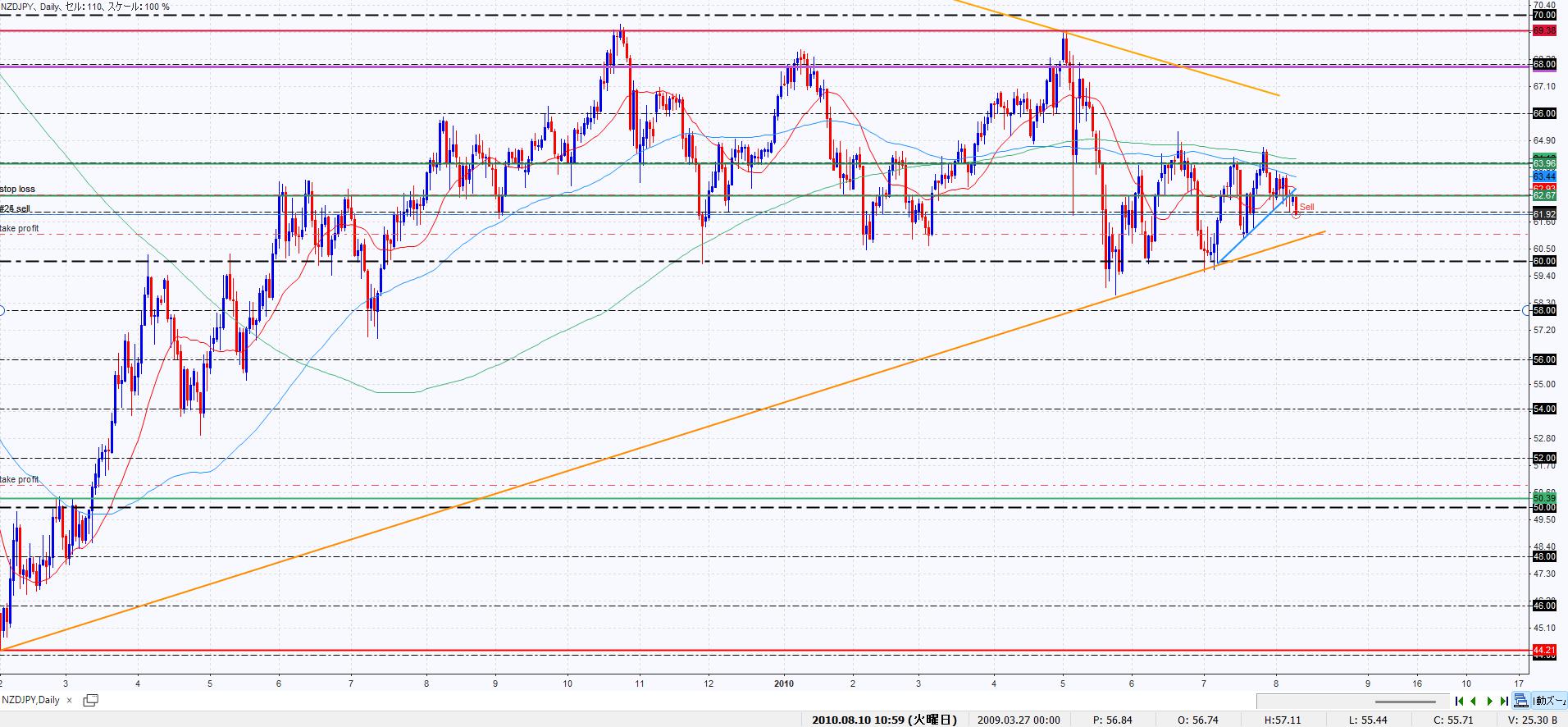Select the green 50.39 price level label
The width and height of the screenshot is (1568, 727).
pyautogui.click(x=1543, y=498)
